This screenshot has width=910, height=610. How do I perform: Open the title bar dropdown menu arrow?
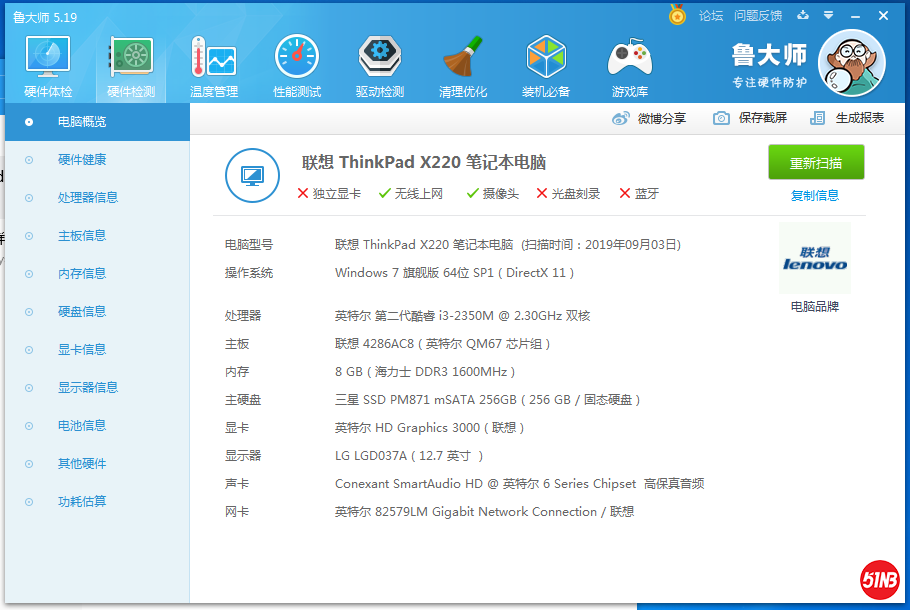[827, 16]
